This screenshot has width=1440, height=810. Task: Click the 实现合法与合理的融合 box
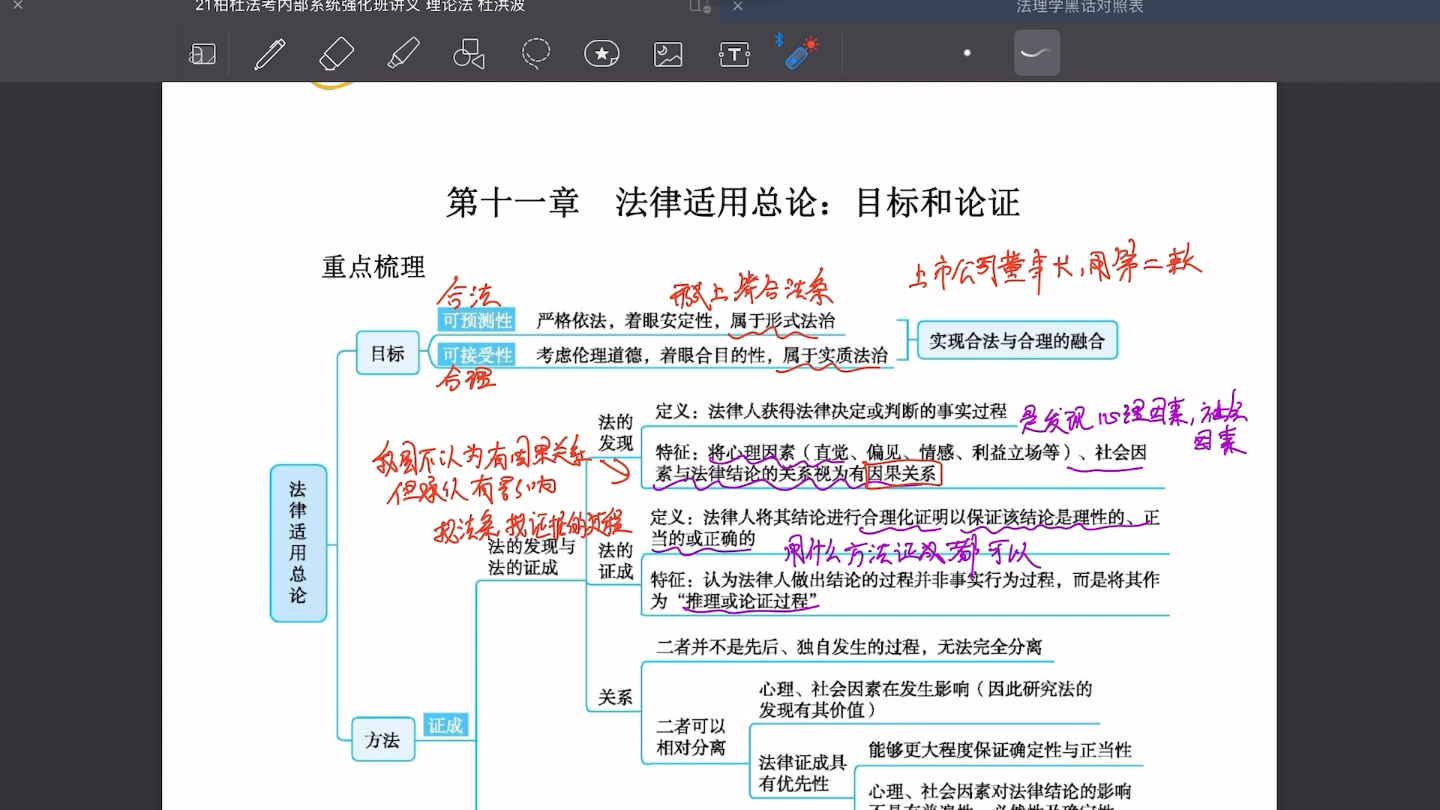[x=1017, y=341]
